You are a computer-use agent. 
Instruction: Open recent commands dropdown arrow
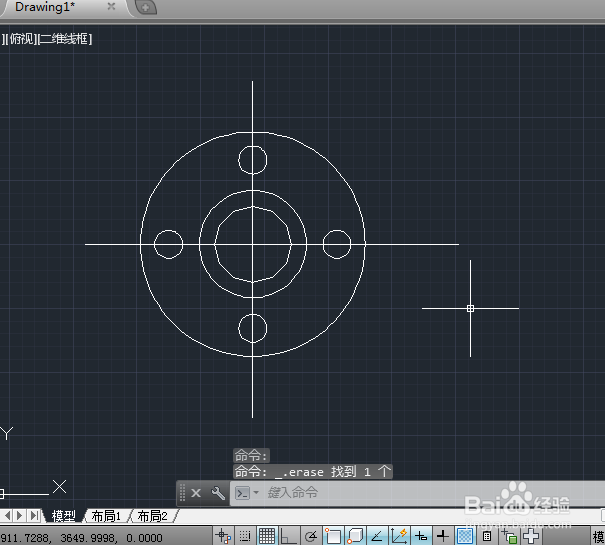(256, 493)
